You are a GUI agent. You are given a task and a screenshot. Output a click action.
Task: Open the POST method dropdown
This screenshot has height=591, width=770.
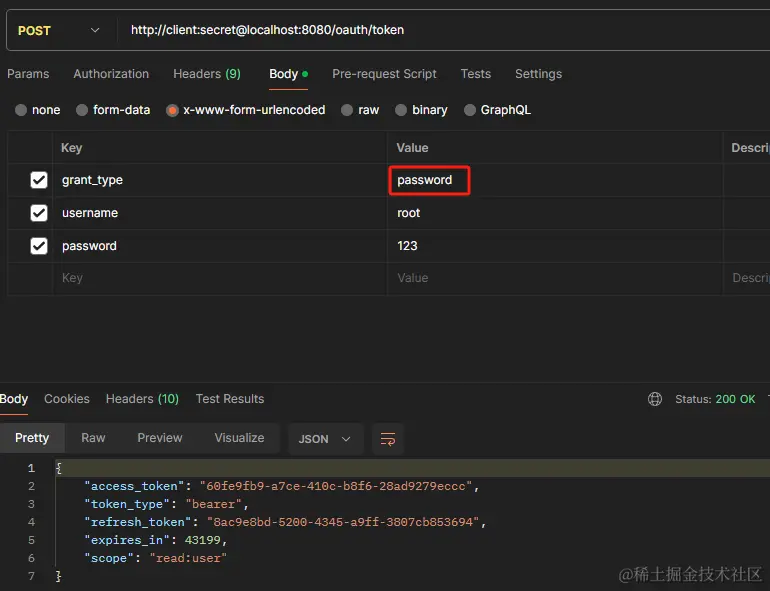(59, 30)
